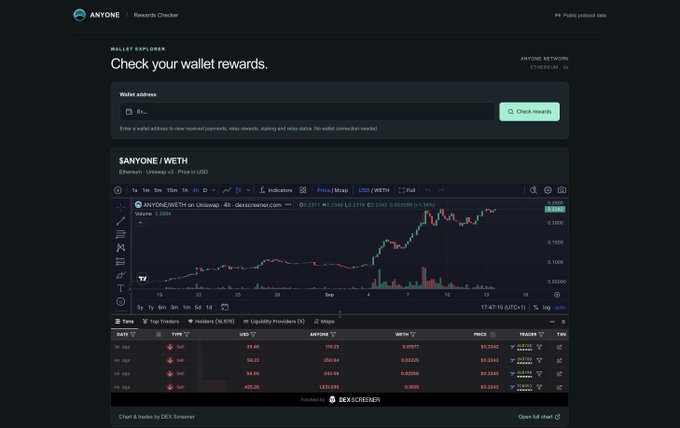Switch to the Liquidity Providers tab
Image resolution: width=680 pixels, height=428 pixels.
(x=274, y=321)
